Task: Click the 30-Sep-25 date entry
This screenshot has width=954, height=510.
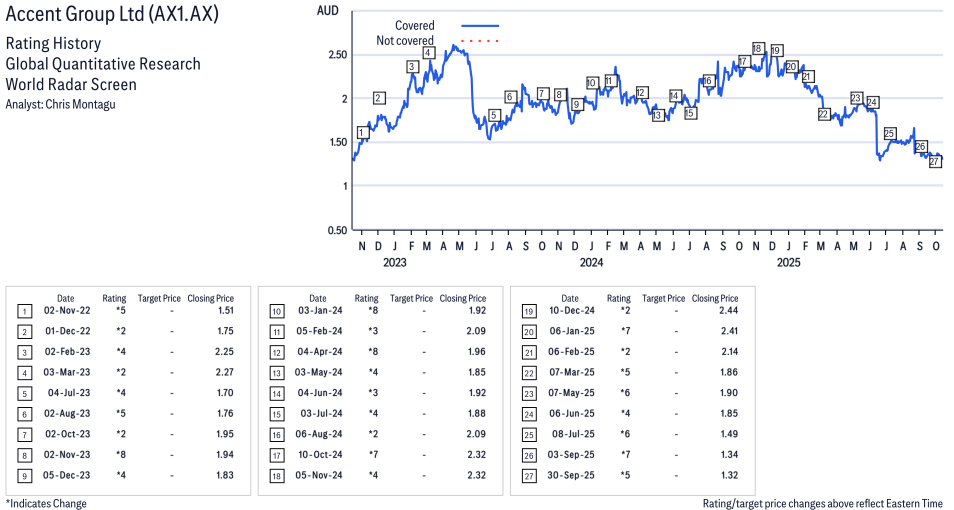Action: pyautogui.click(x=569, y=476)
